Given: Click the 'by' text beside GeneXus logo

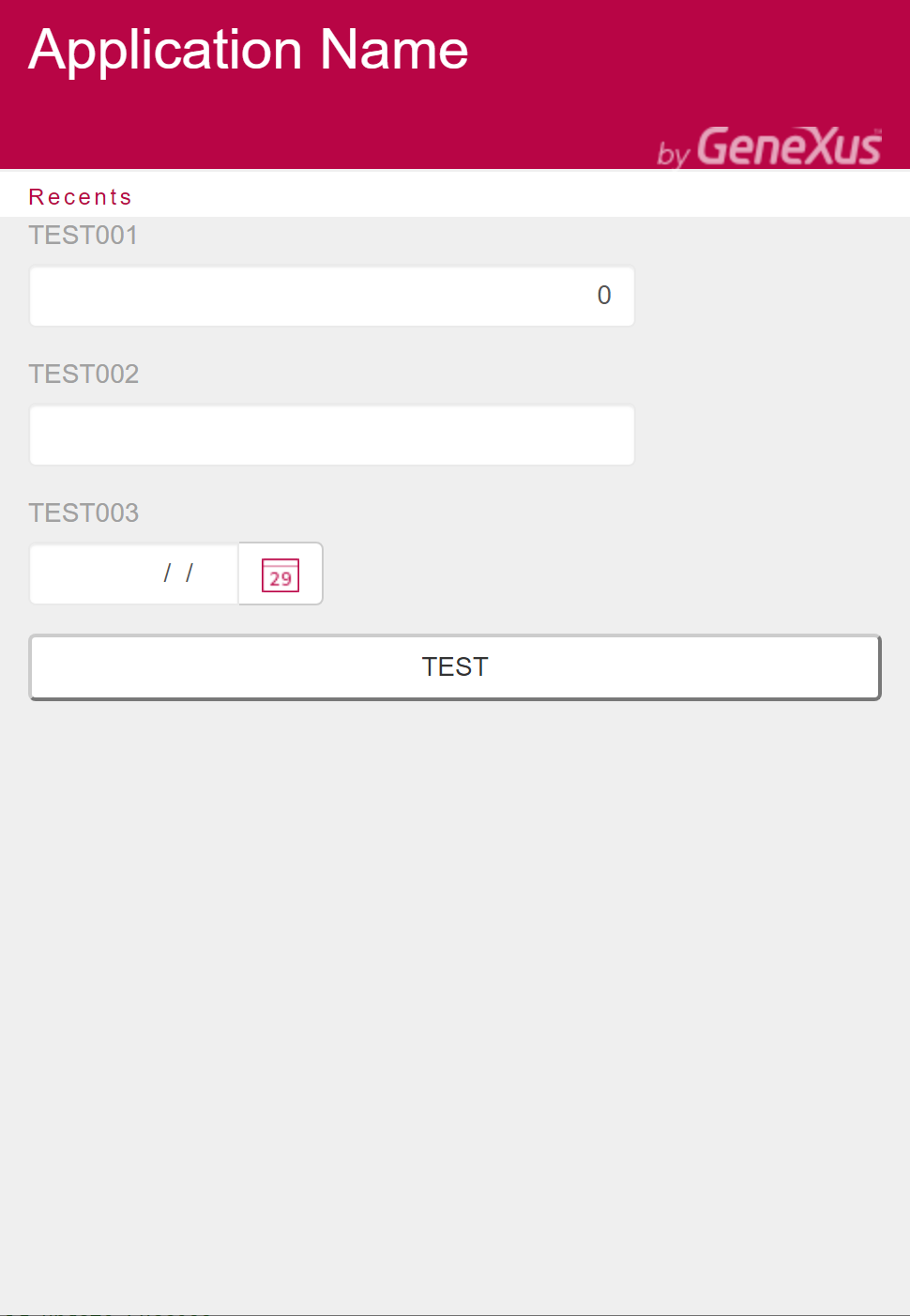Looking at the screenshot, I should [x=674, y=154].
